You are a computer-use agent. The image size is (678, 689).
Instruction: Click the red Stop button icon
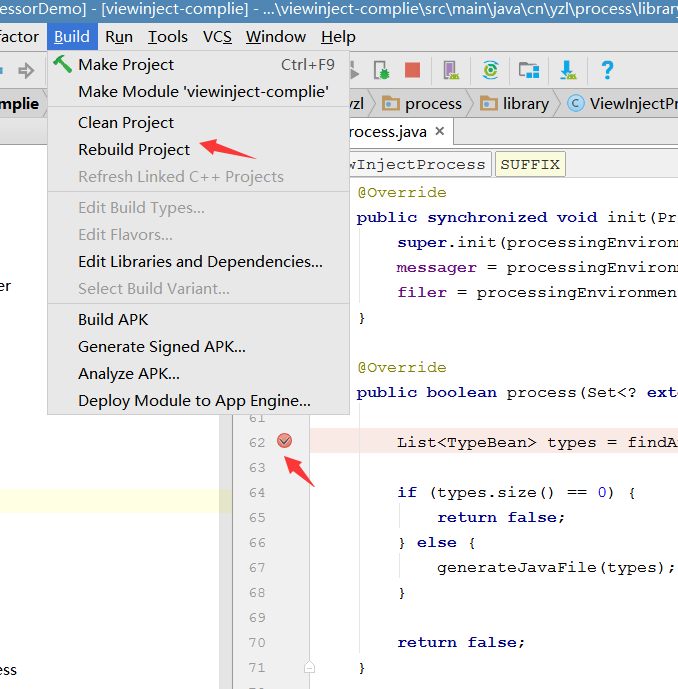click(x=413, y=70)
